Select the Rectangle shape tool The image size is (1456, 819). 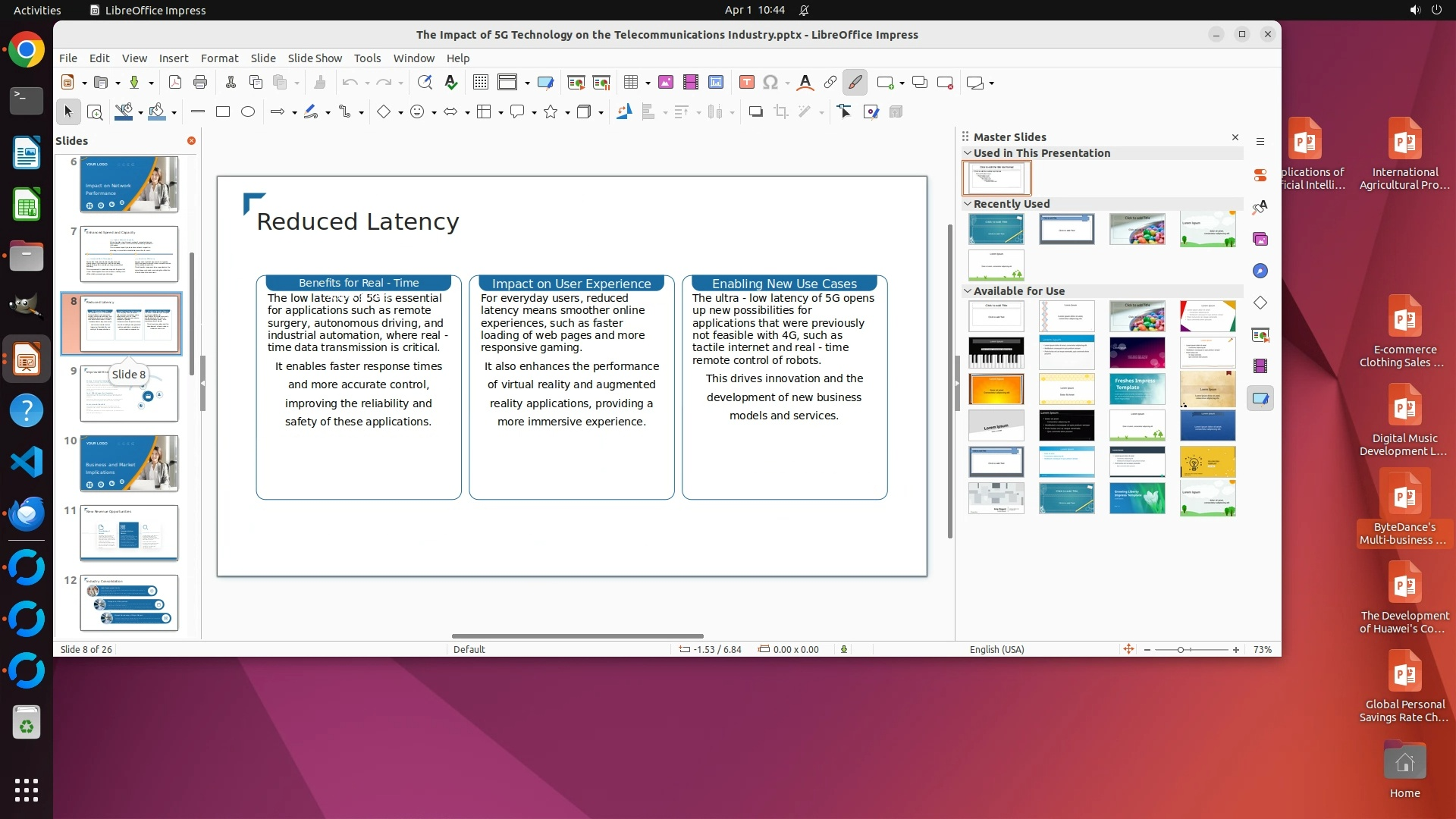click(223, 112)
